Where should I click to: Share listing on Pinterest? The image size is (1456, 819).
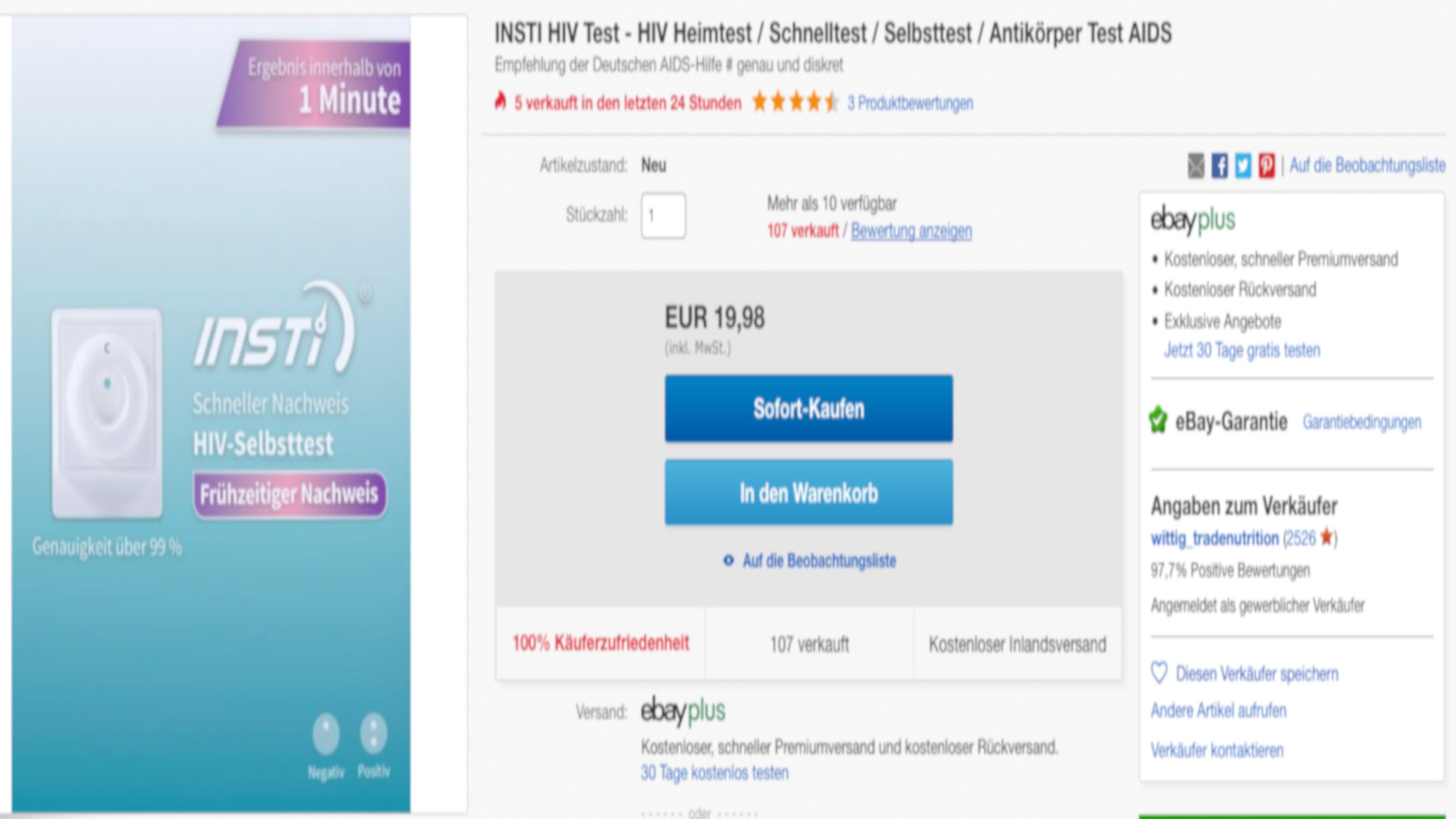point(1267,166)
